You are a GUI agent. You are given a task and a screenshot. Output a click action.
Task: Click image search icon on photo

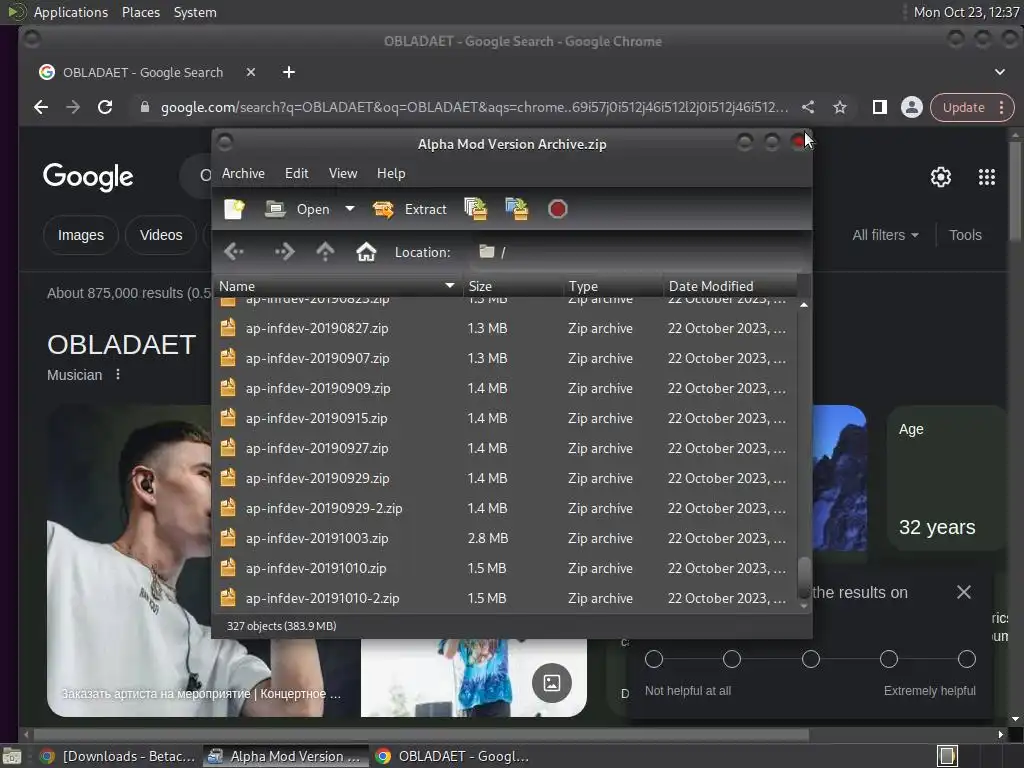[552, 683]
